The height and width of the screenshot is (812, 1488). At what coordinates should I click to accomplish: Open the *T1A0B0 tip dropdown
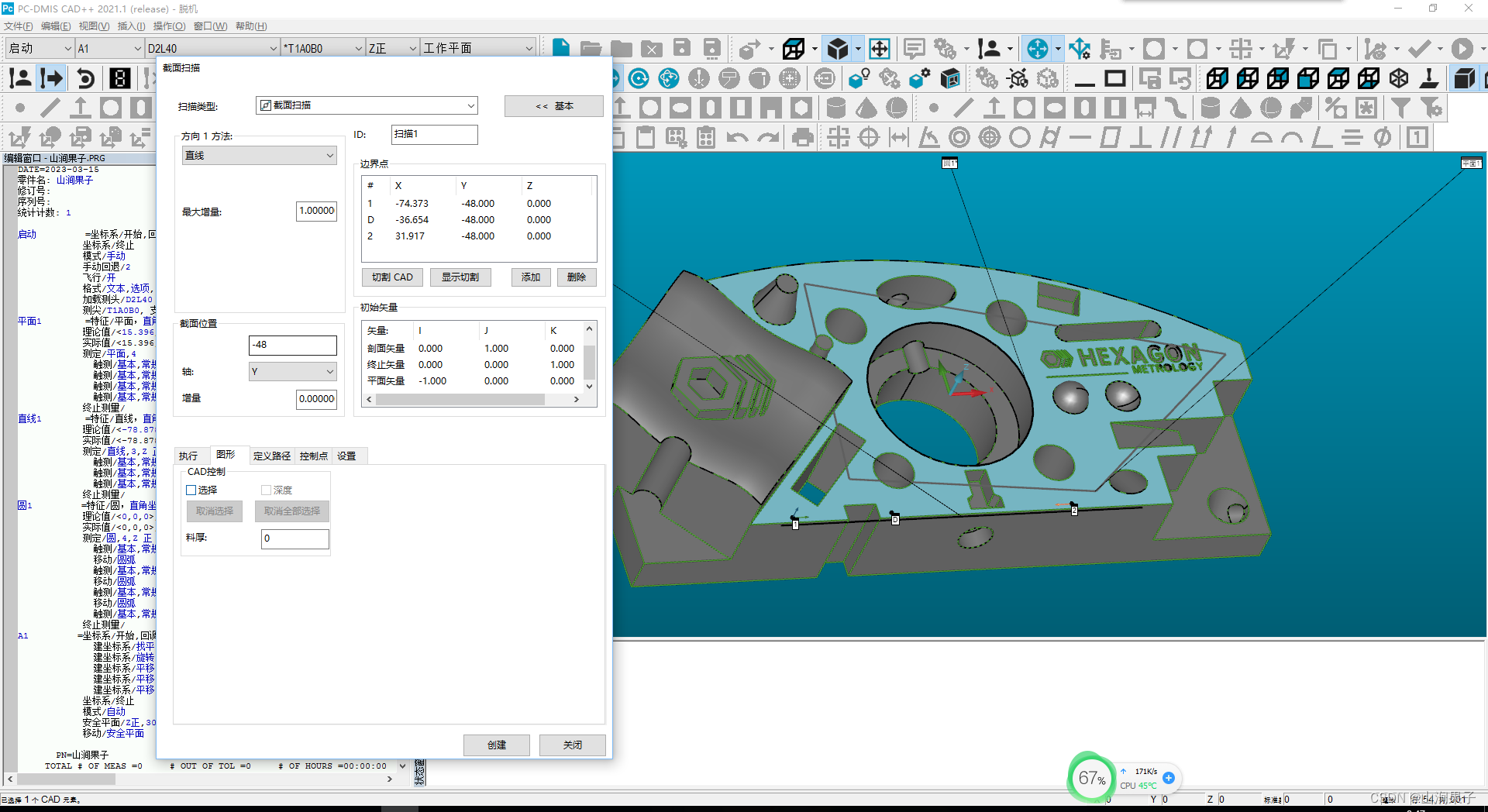point(322,48)
